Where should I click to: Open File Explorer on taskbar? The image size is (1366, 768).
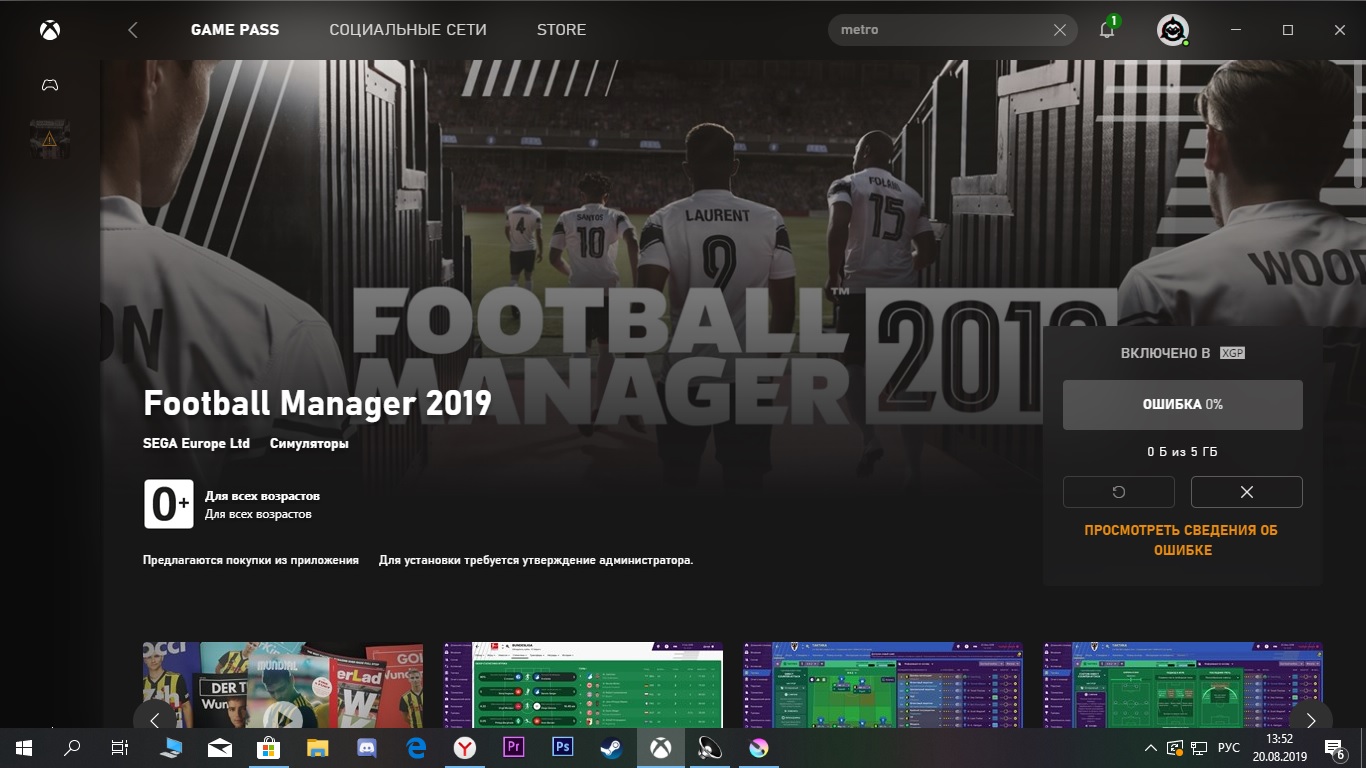click(x=318, y=748)
